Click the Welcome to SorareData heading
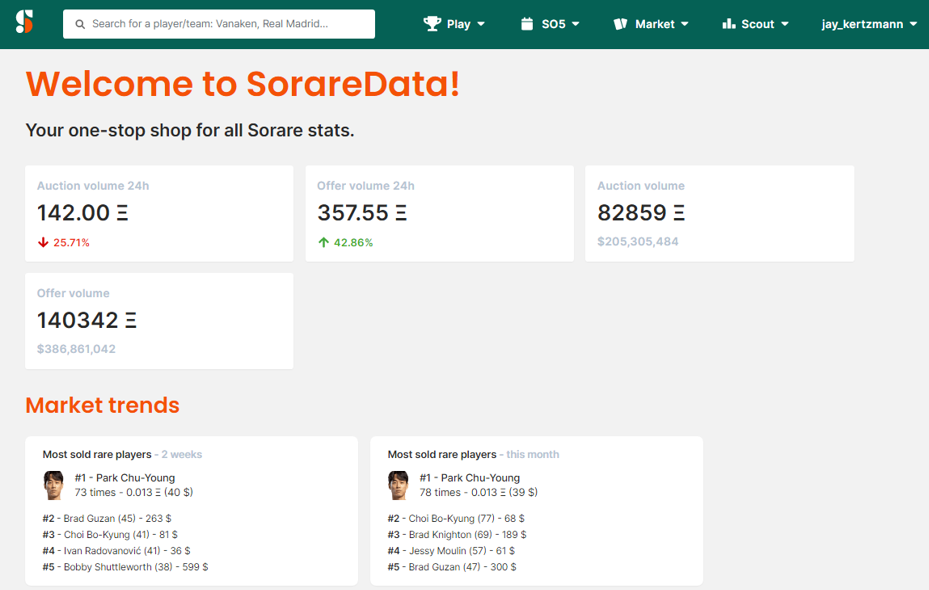Screen dimensions: 929x590 (x=243, y=84)
